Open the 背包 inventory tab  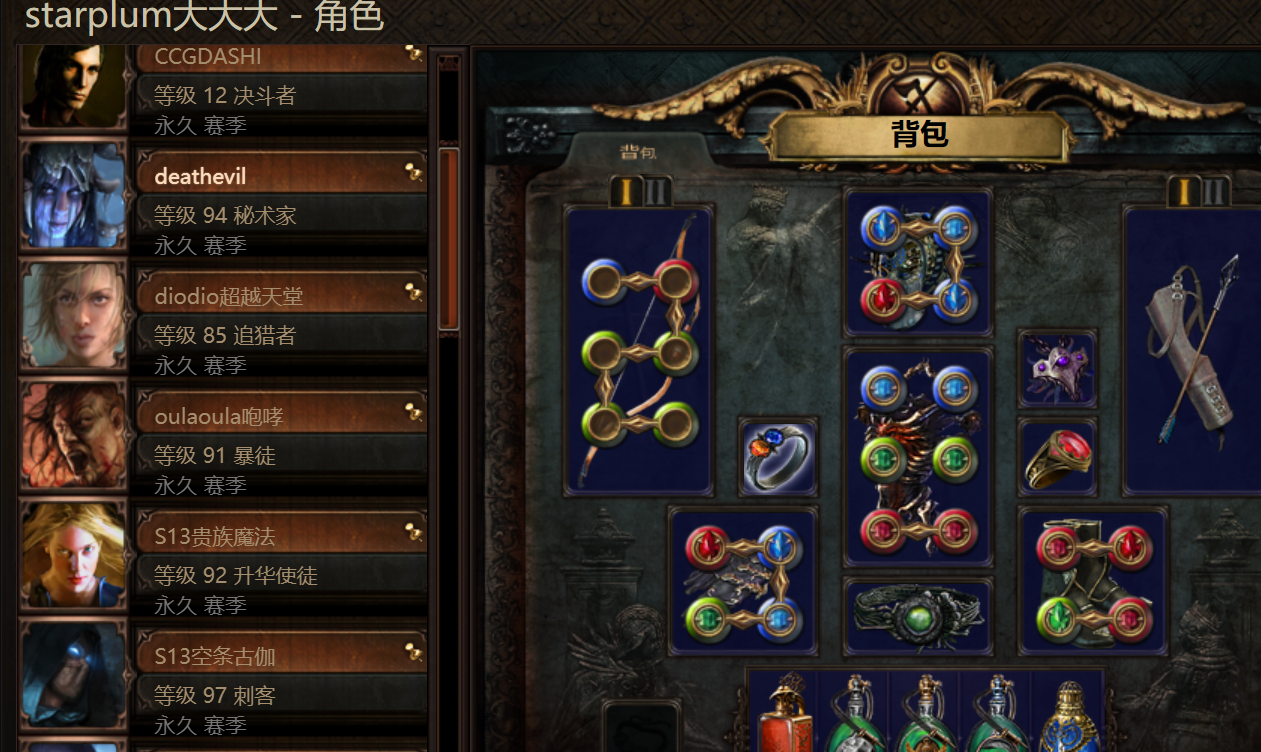[639, 152]
